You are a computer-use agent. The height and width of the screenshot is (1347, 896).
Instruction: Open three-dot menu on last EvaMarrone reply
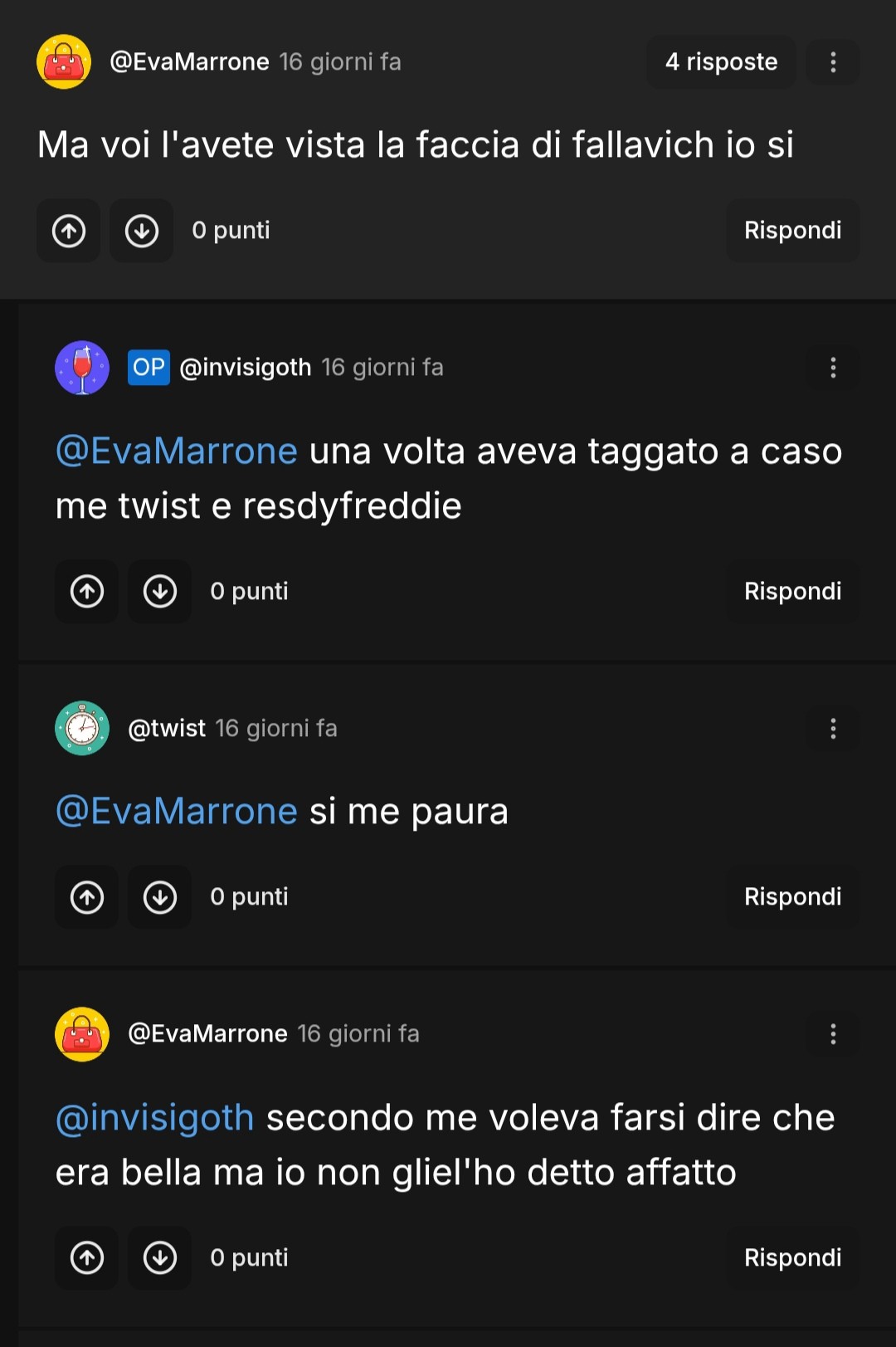[x=833, y=1034]
